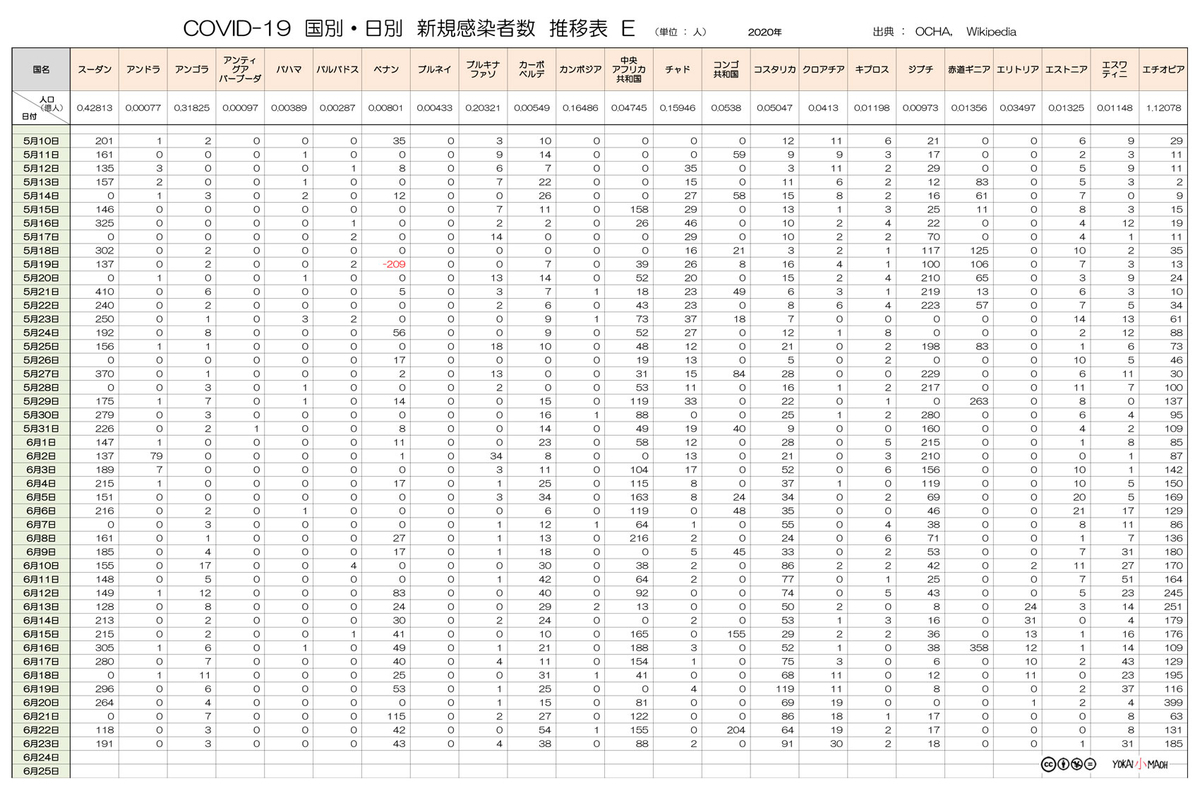This screenshot has width=1200, height=793.
Task: Select the '赤道ギニア' column header
Action: click(967, 71)
